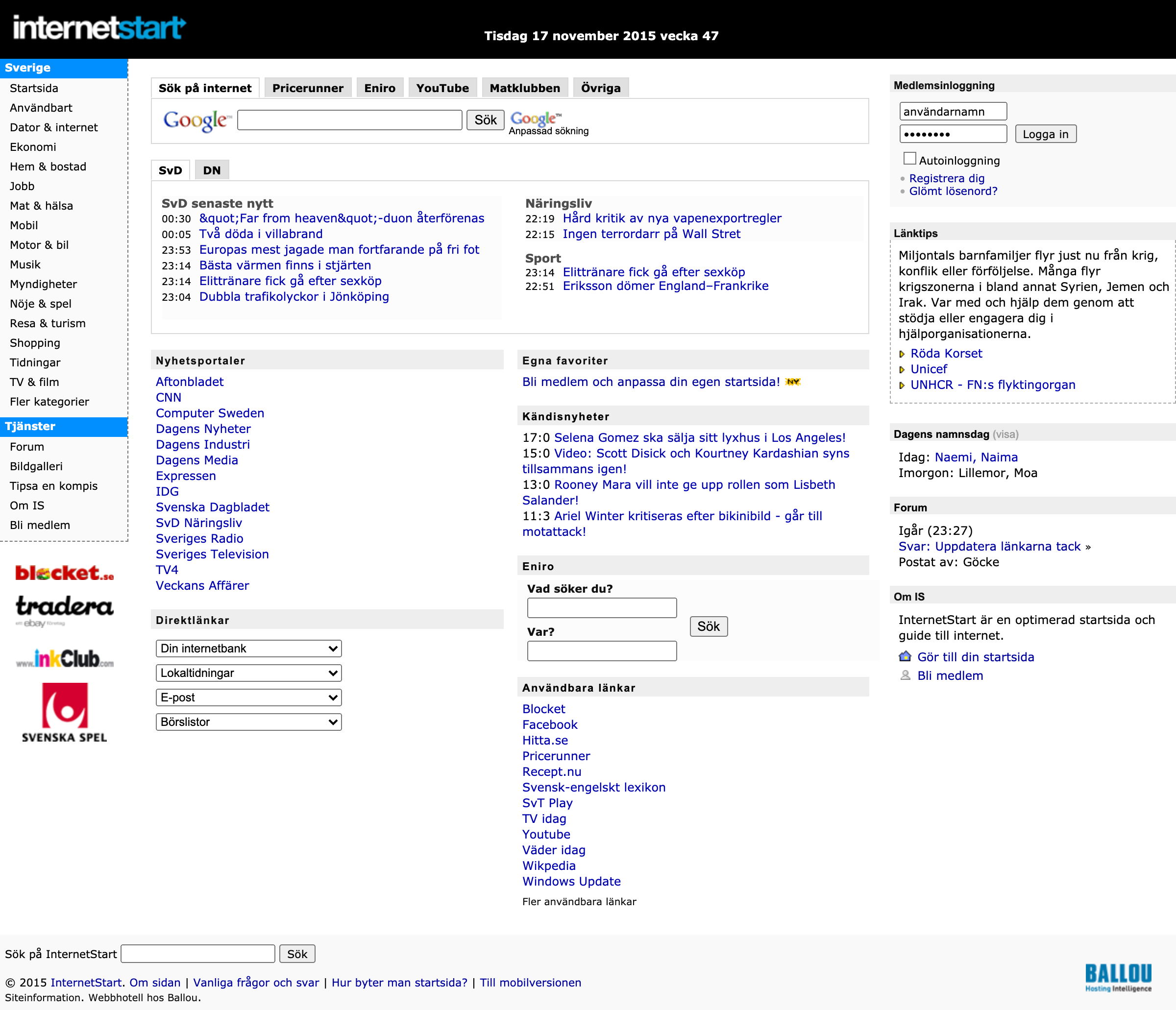Open the Resa & turism category
Viewport: 1176px width, 1010px height.
coord(48,323)
